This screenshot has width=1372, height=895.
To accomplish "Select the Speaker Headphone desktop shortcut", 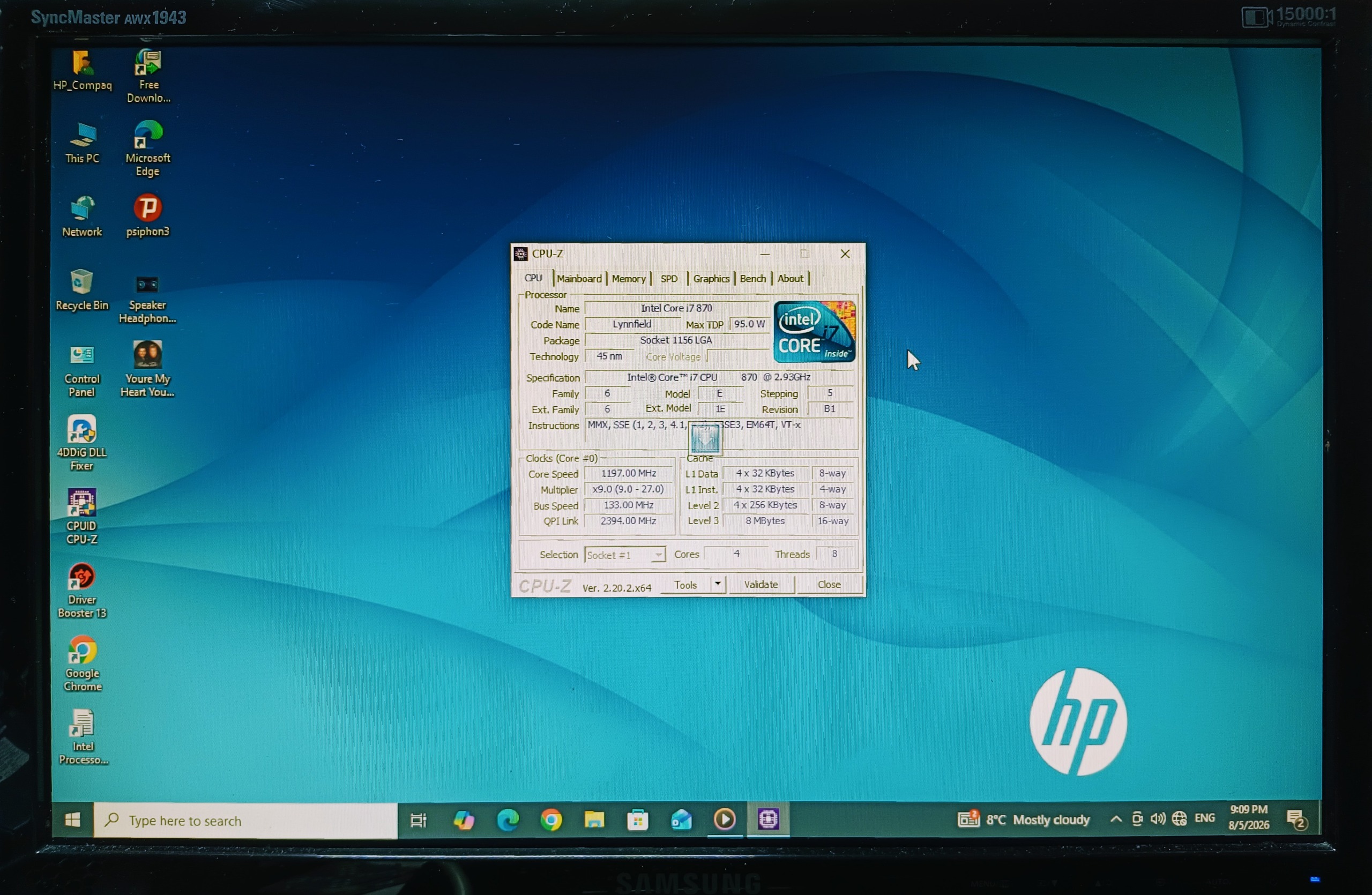I will click(x=147, y=299).
